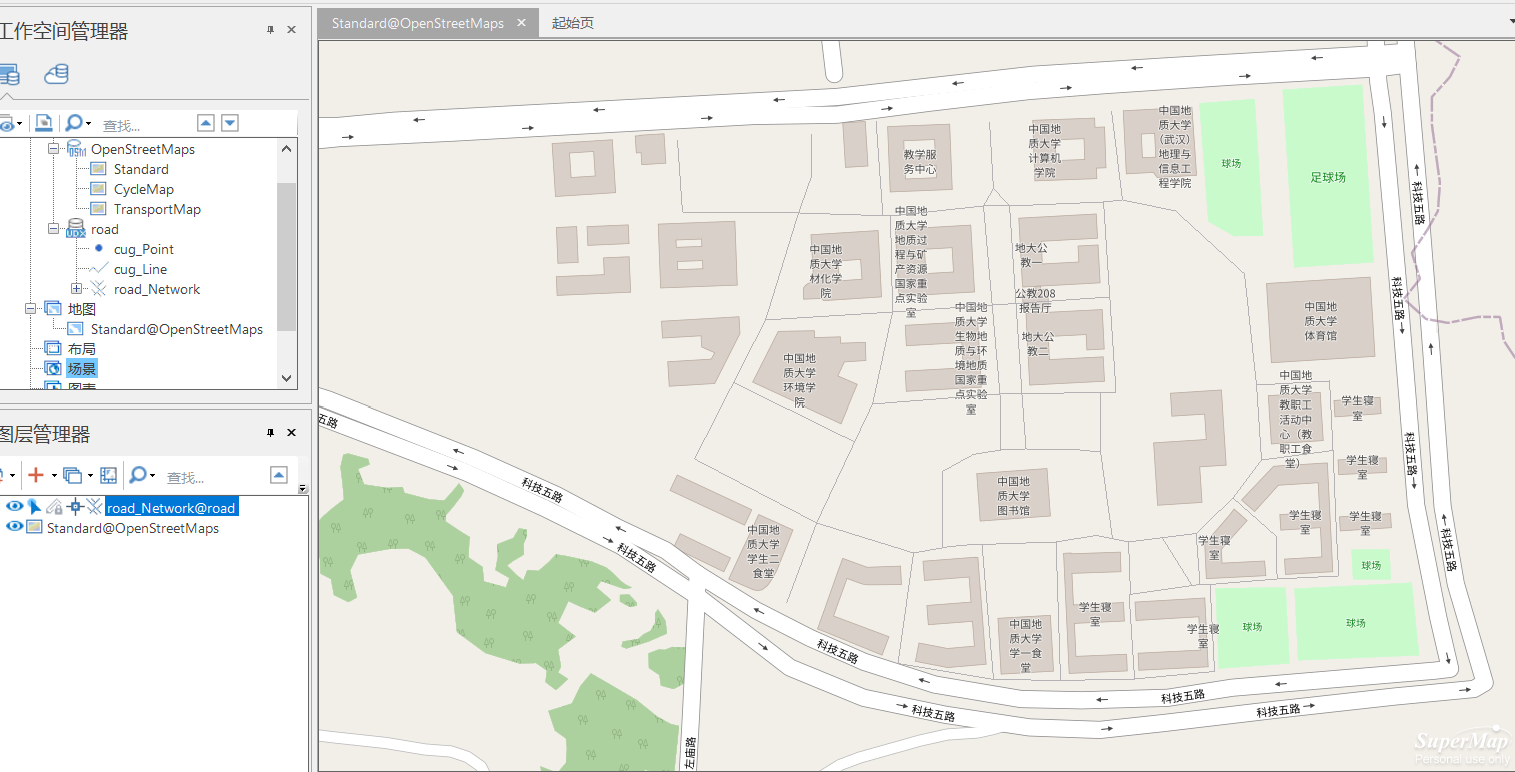The image size is (1515, 772).
Task: Collapse the OpenStreetMaps datasource node
Action: pos(54,149)
